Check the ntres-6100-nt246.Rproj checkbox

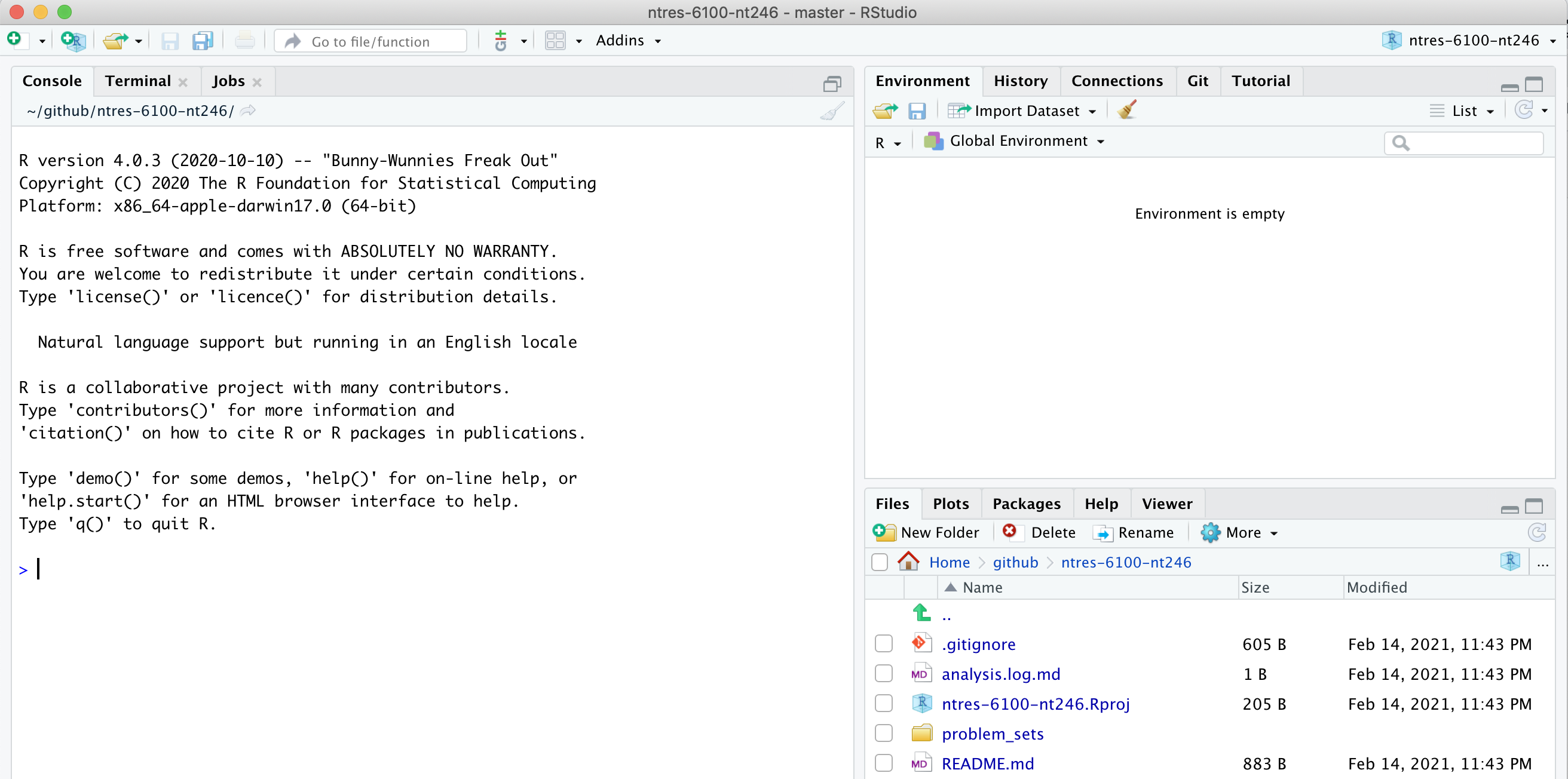click(x=883, y=703)
